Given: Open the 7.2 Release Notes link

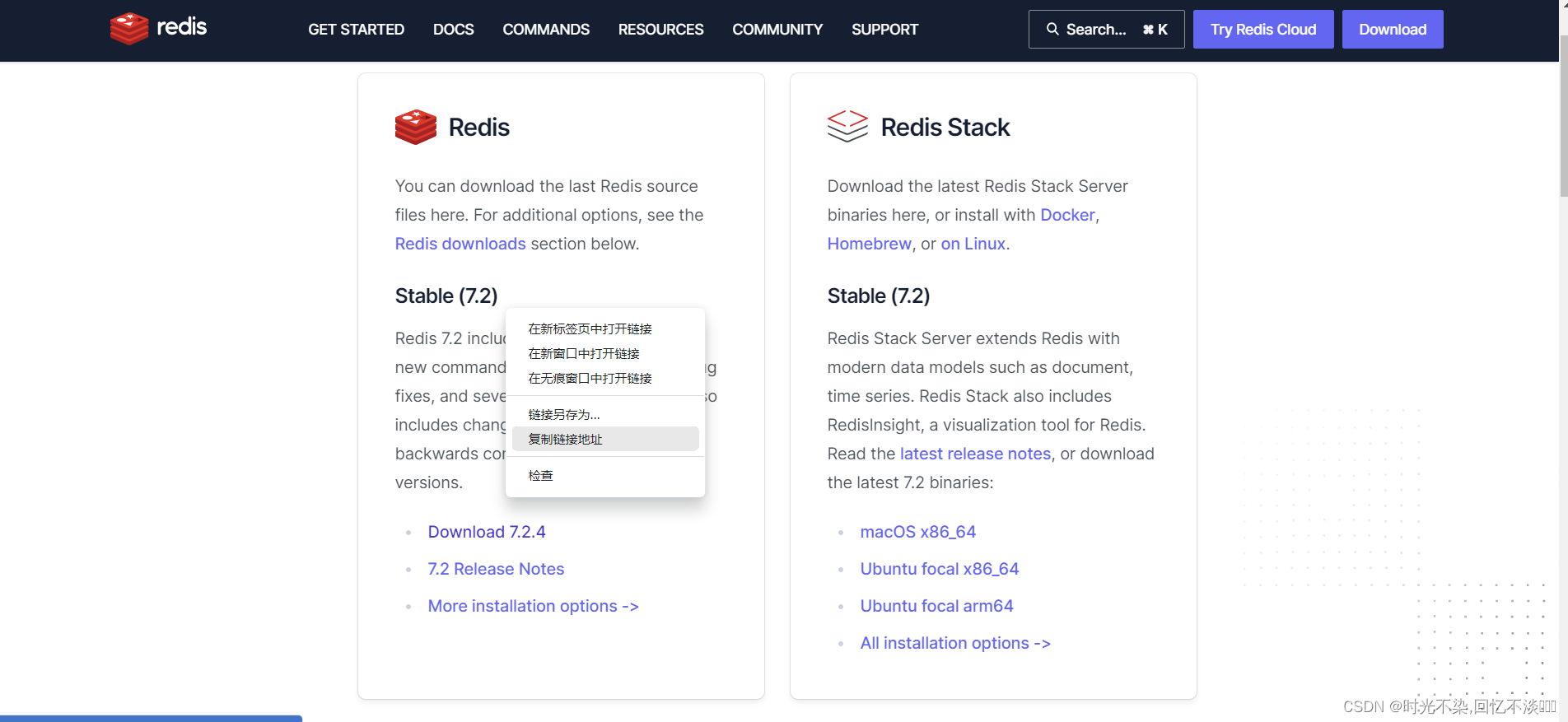Looking at the screenshot, I should tap(496, 569).
